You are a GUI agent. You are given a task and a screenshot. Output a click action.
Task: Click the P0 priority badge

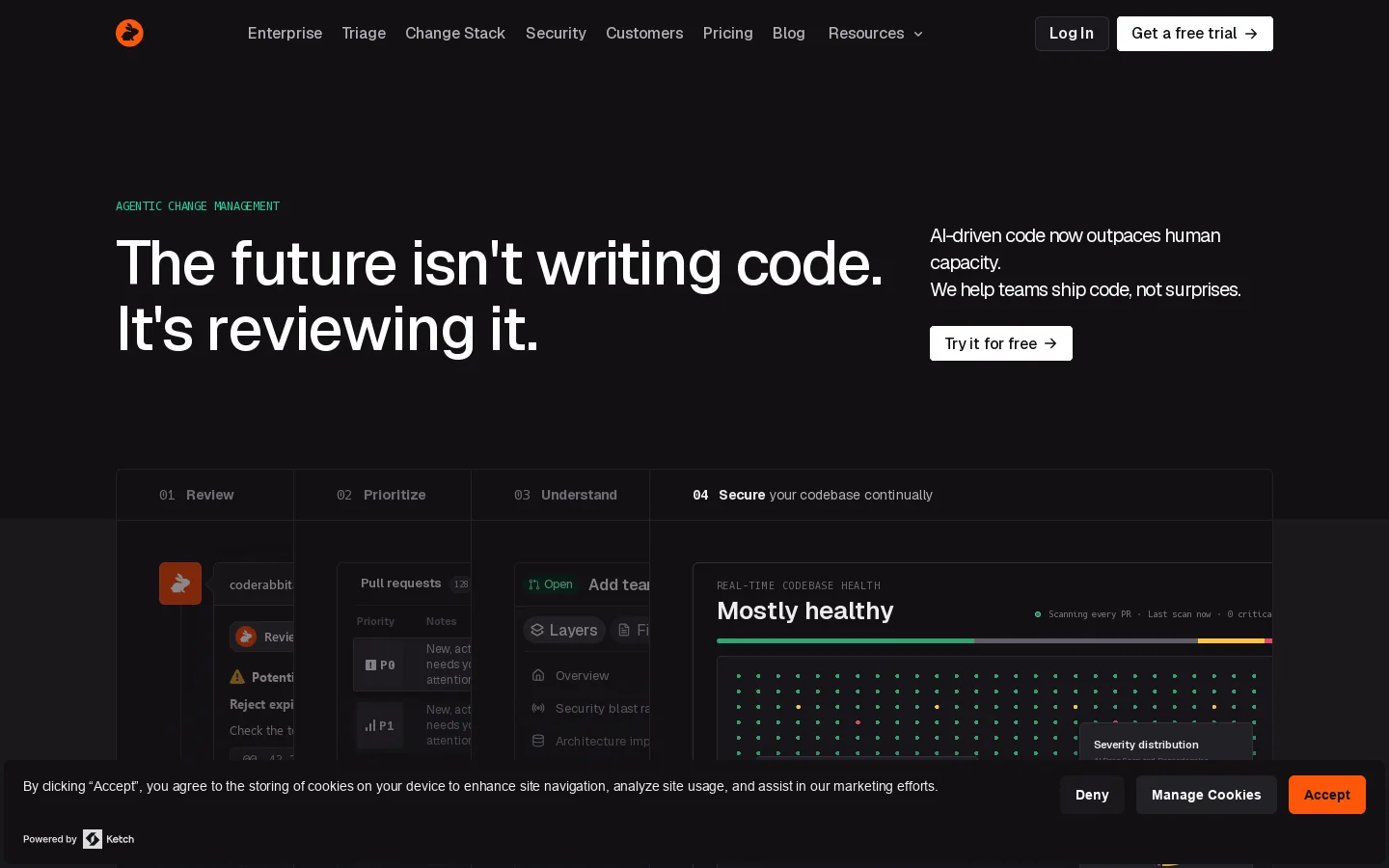(380, 665)
